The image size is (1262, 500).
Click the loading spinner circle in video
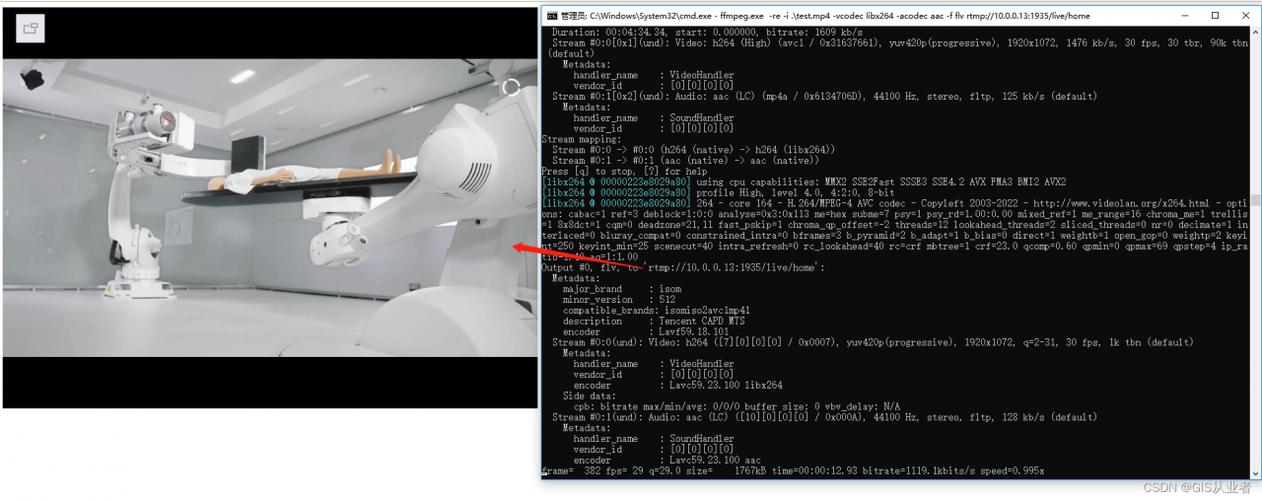(511, 87)
